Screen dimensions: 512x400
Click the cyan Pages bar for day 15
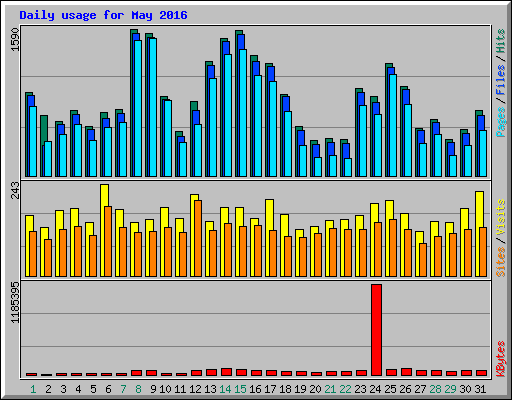(243, 113)
